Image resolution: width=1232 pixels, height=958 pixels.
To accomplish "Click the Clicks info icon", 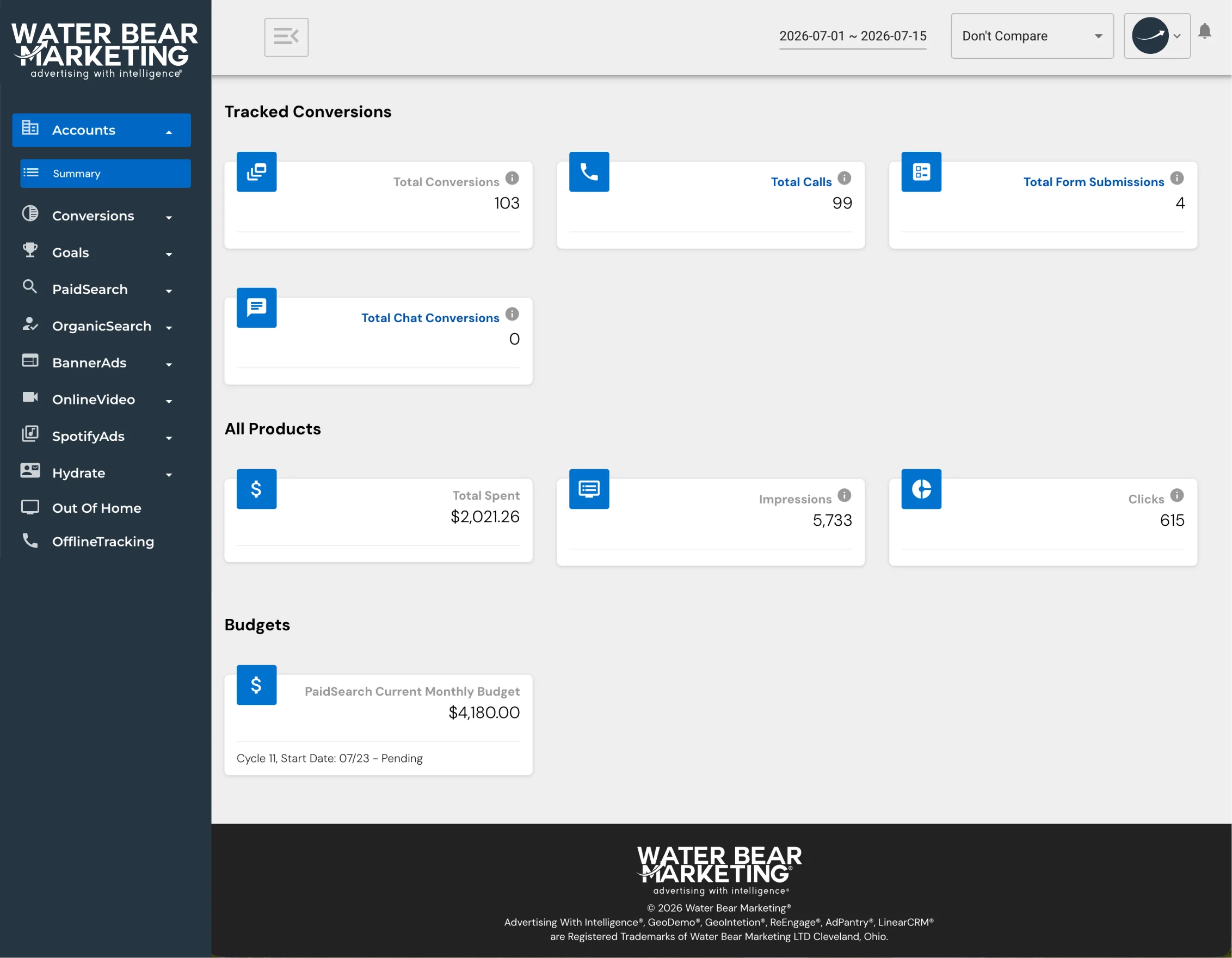I will pyautogui.click(x=1176, y=495).
